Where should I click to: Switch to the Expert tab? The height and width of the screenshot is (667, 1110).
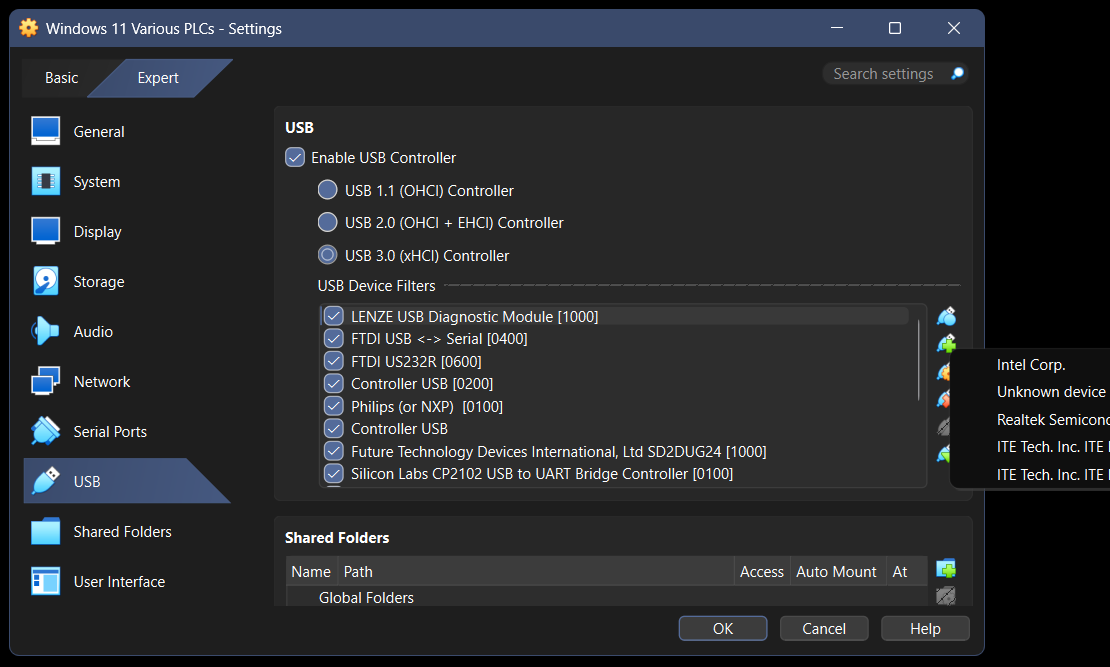[x=158, y=78]
